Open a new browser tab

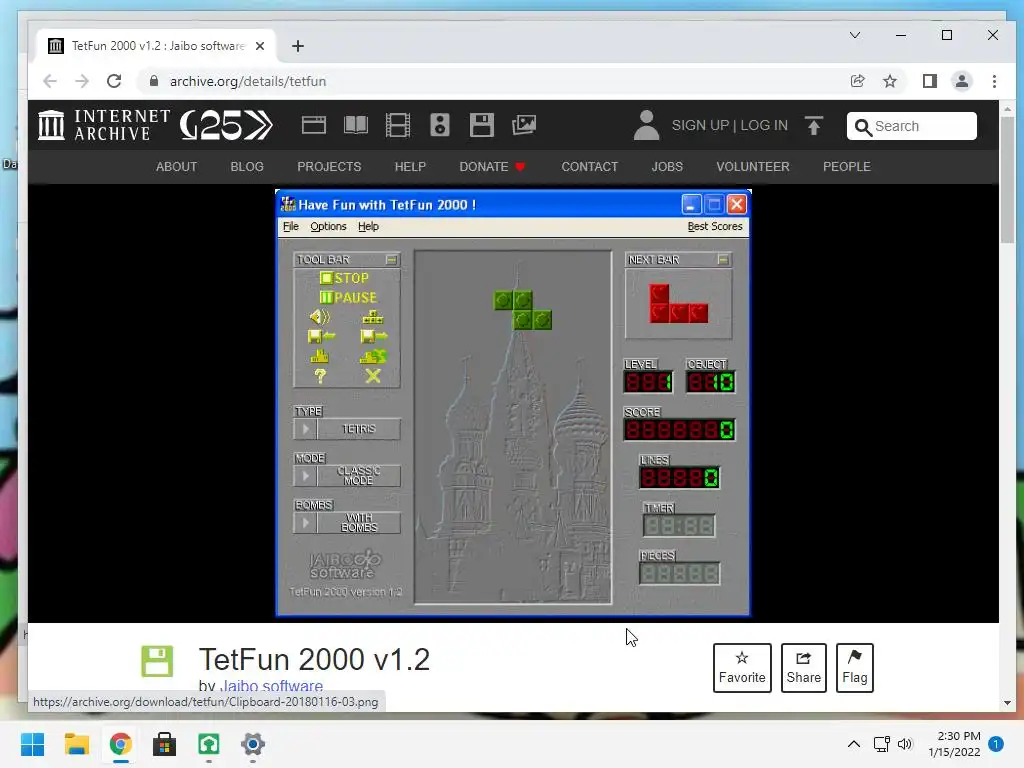click(x=298, y=46)
